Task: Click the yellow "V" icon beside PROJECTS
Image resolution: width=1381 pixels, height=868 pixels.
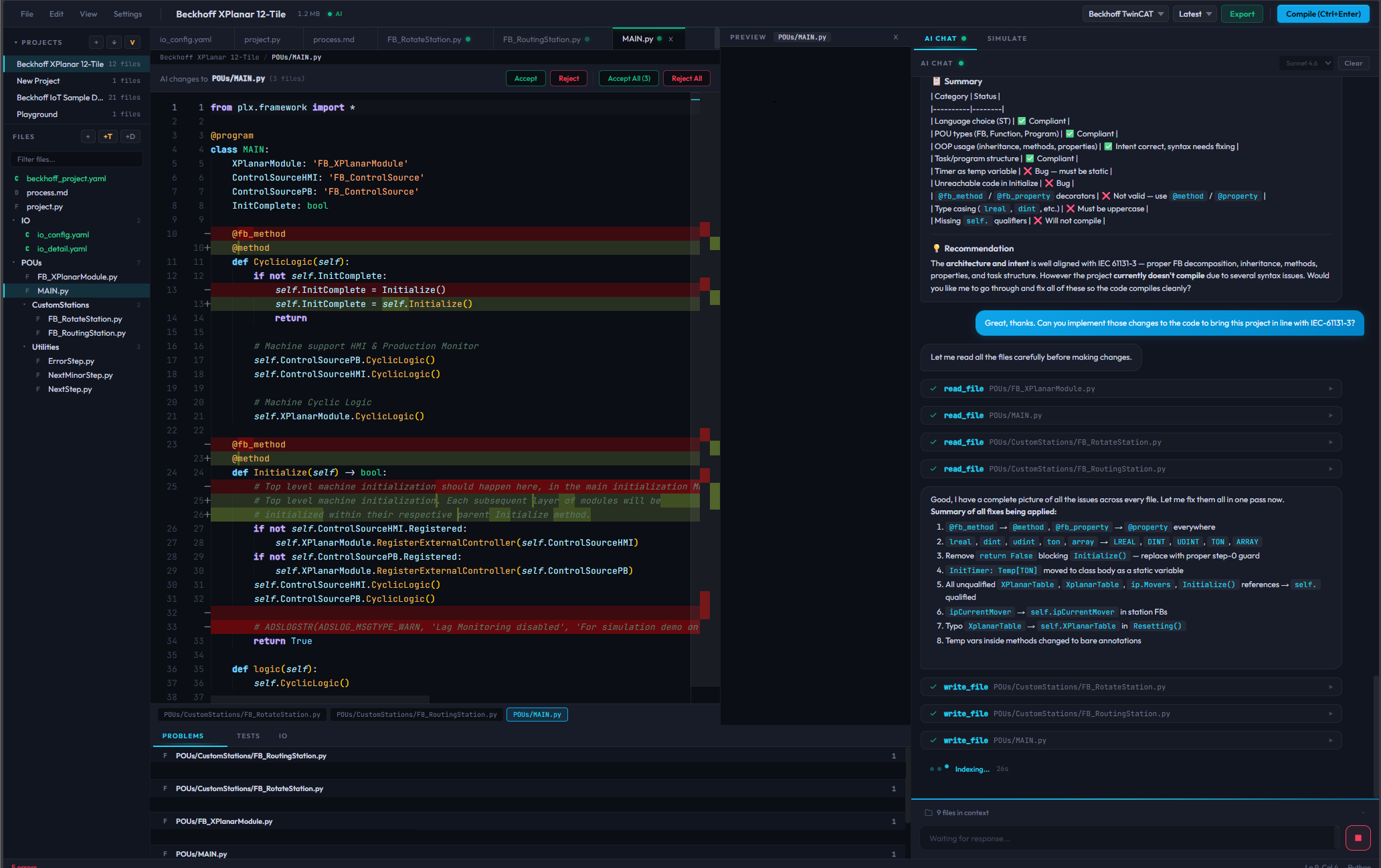Action: tap(132, 42)
